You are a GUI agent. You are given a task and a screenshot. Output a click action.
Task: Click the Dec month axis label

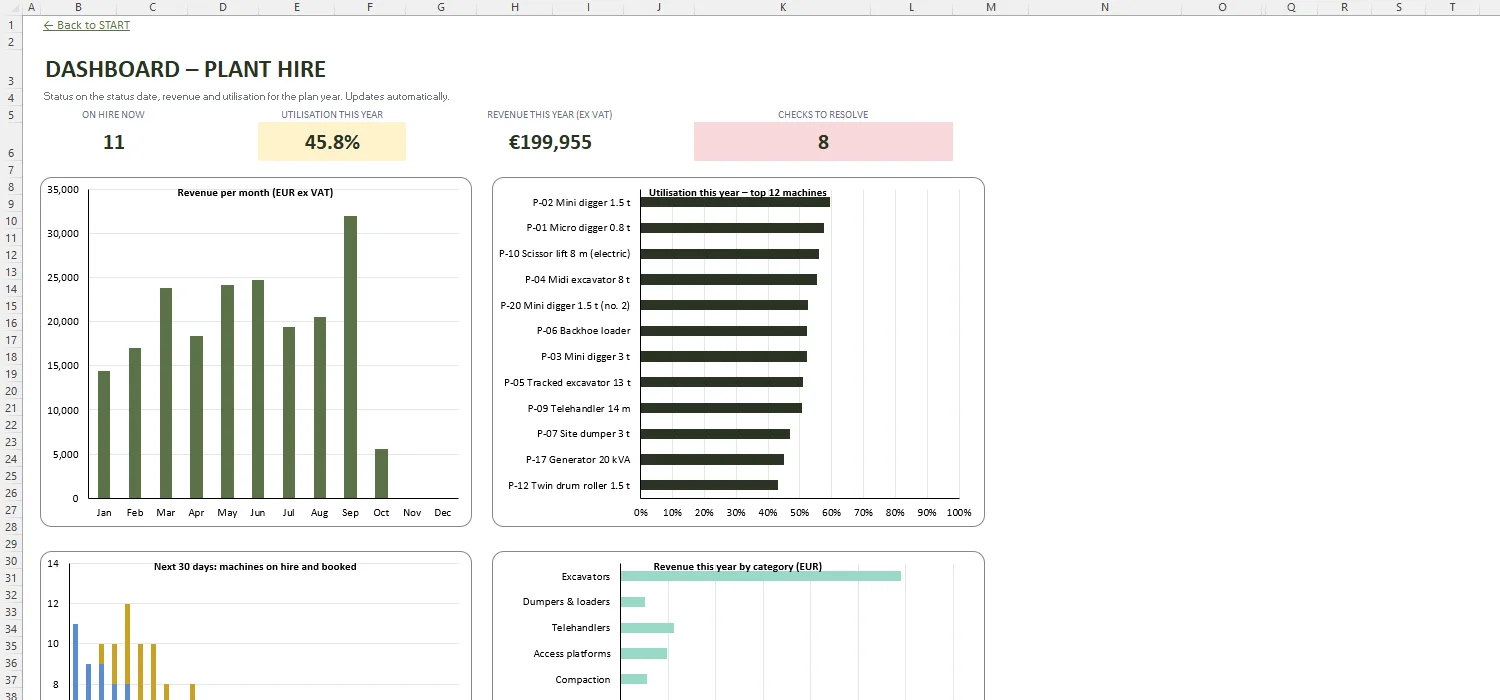442,513
